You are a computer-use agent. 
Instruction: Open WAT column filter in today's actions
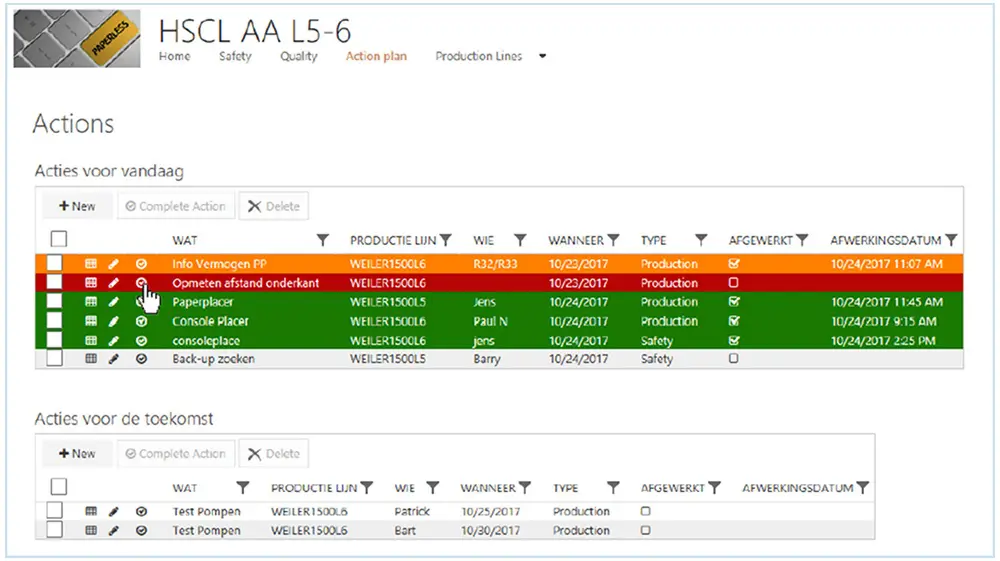pyautogui.click(x=323, y=240)
